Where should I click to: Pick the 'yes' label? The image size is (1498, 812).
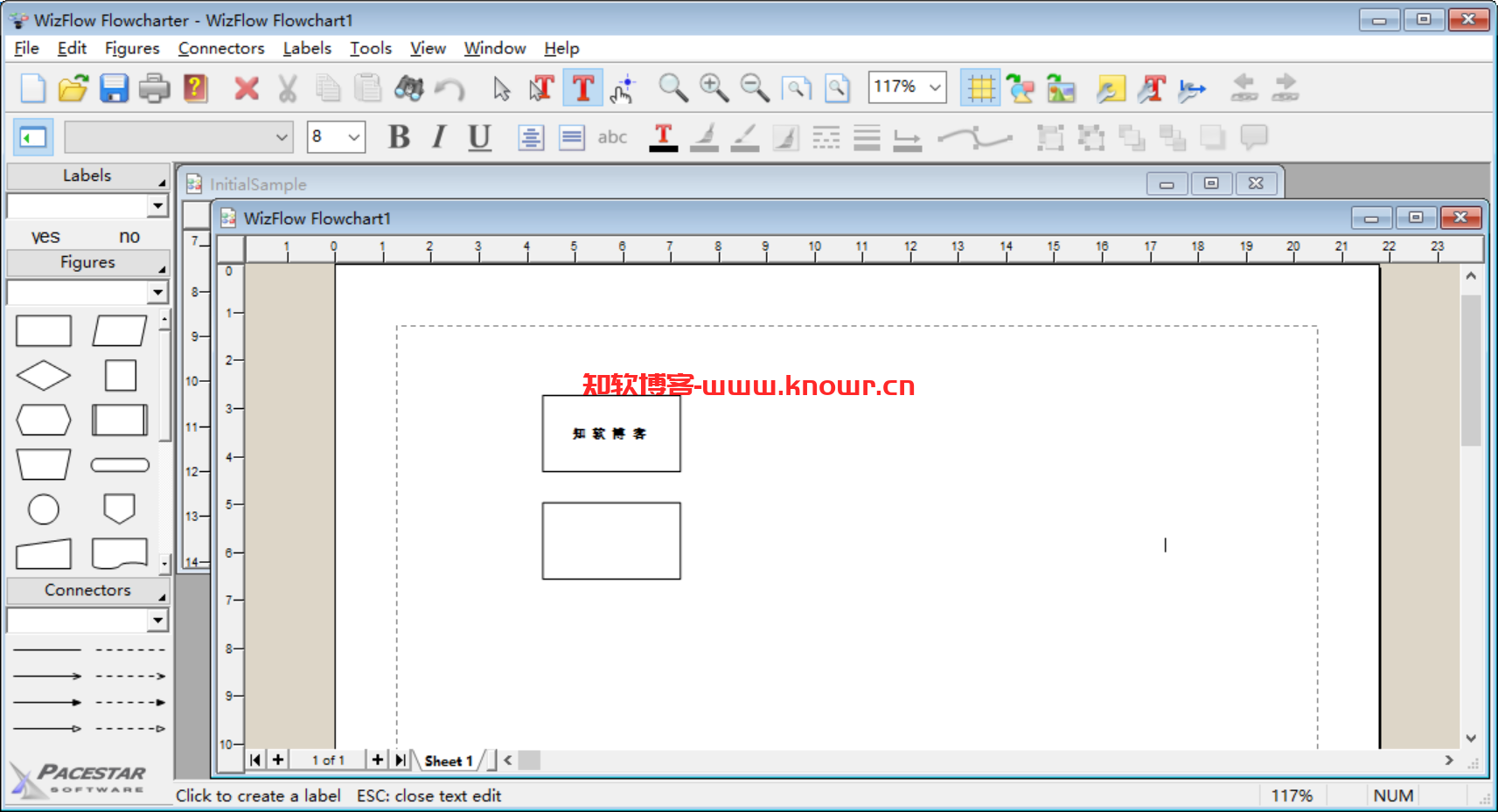pyautogui.click(x=45, y=236)
